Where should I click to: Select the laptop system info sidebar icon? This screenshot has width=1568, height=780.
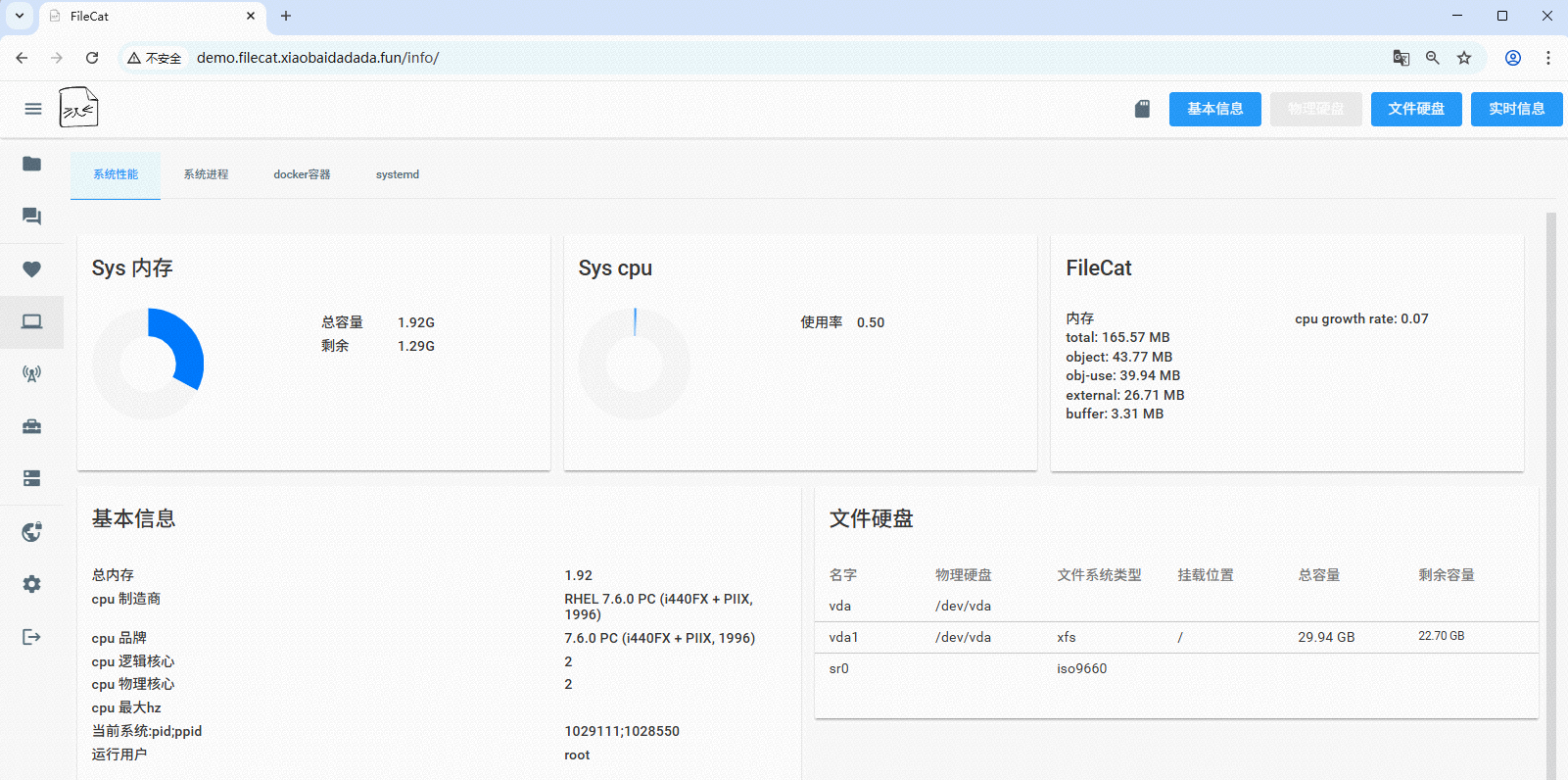point(31,321)
